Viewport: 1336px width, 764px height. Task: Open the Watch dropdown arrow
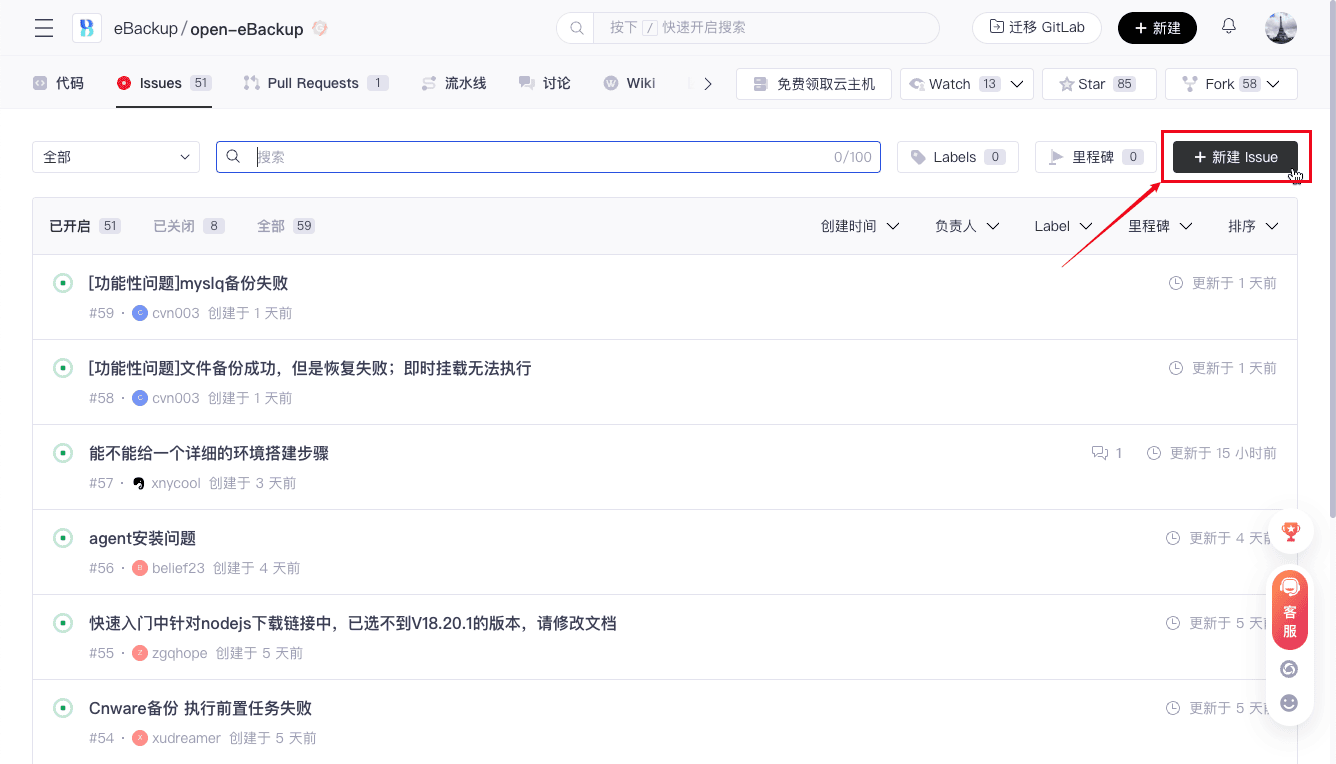click(1018, 84)
